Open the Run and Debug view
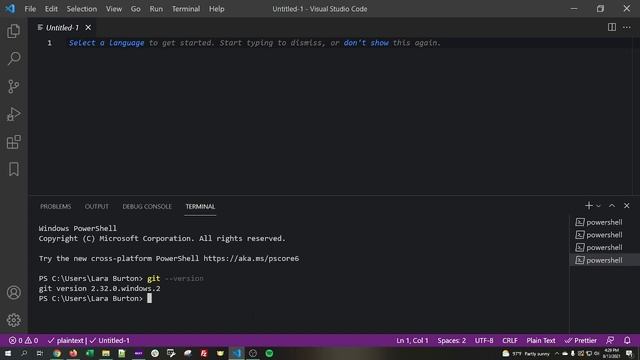This screenshot has height=360, width=640. pos(13,114)
